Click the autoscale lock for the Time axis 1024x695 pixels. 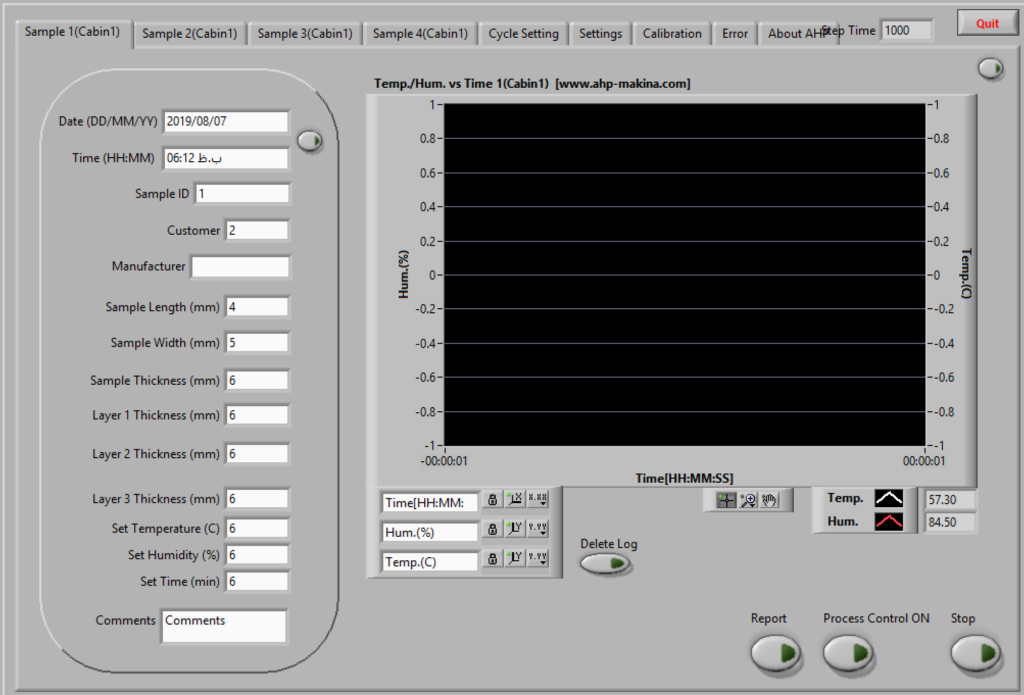pyautogui.click(x=493, y=500)
